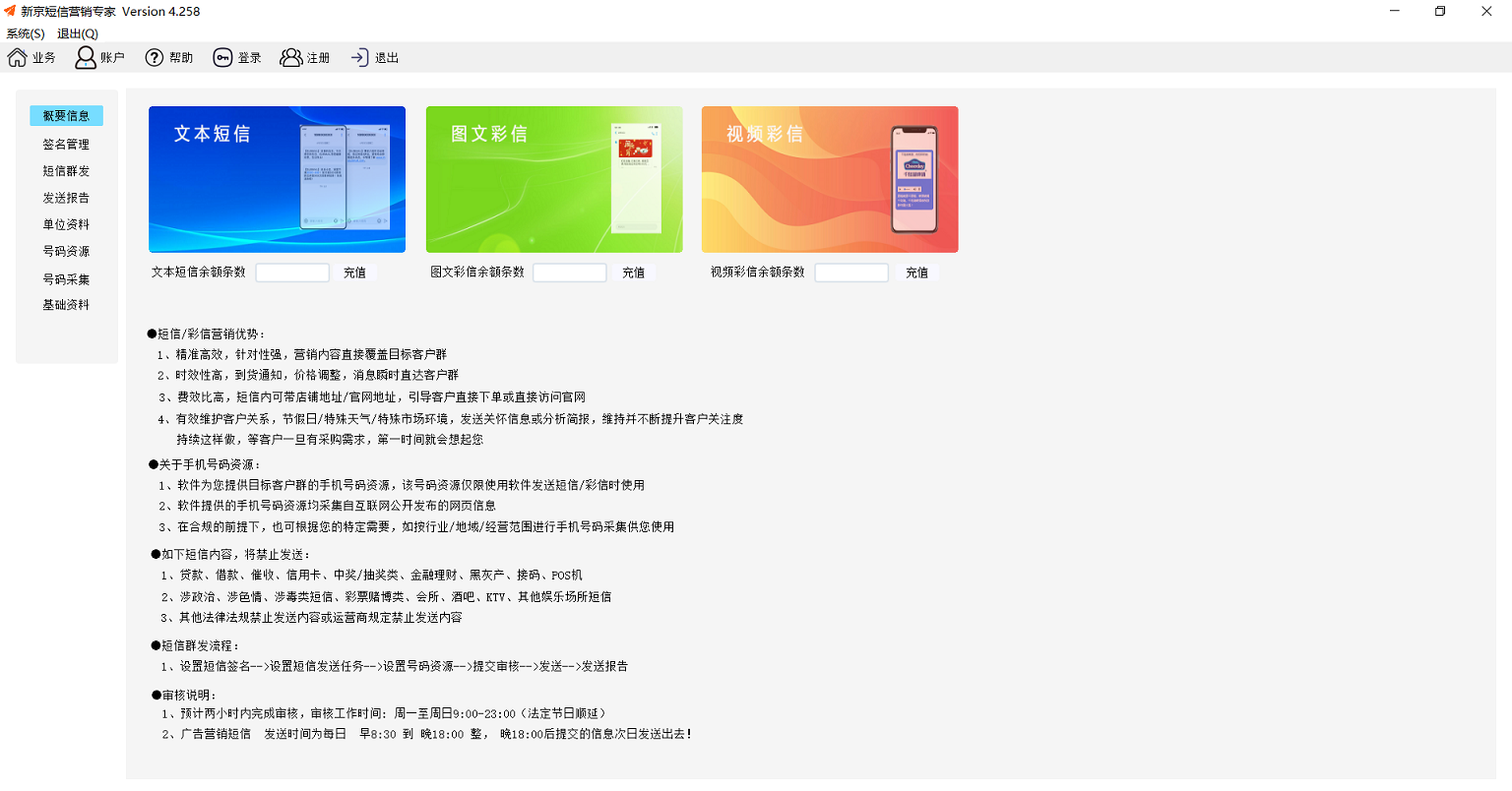This screenshot has width=1512, height=791.
Task: Select the 登录 login key icon
Action: (x=237, y=57)
